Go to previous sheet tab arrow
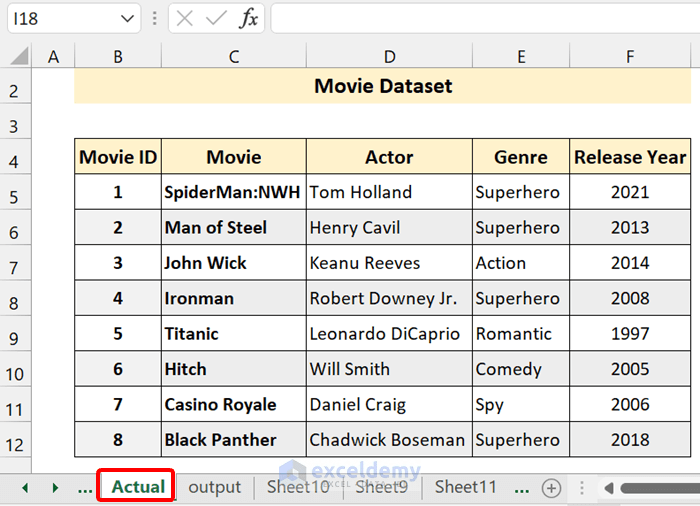 coord(25,488)
